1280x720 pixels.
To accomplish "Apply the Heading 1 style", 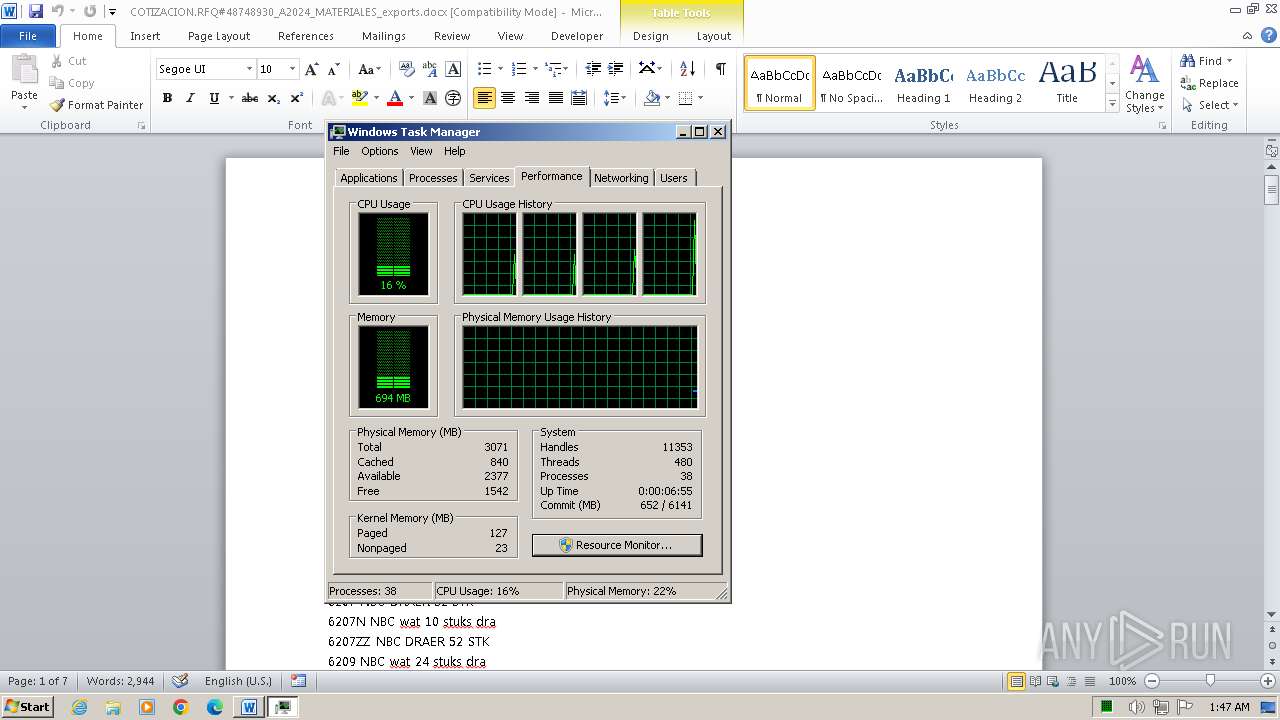I will 923,83.
